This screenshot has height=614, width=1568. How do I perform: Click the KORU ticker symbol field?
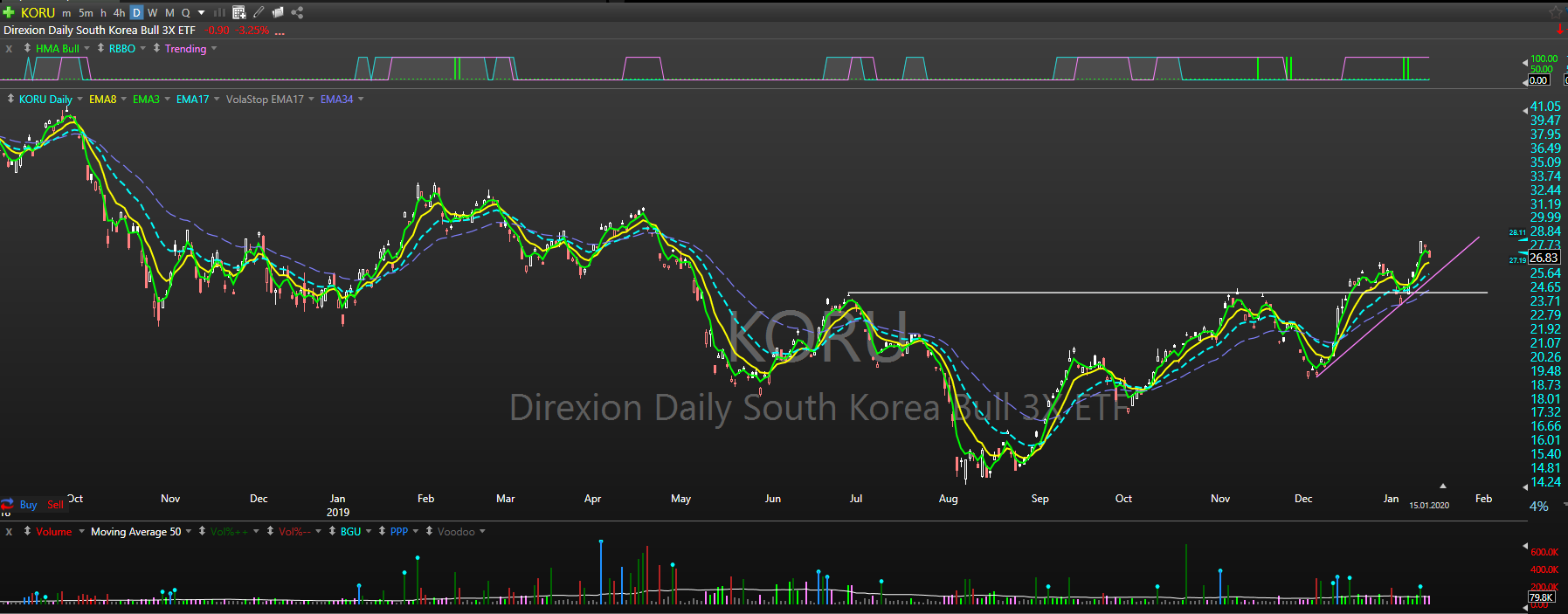click(38, 12)
